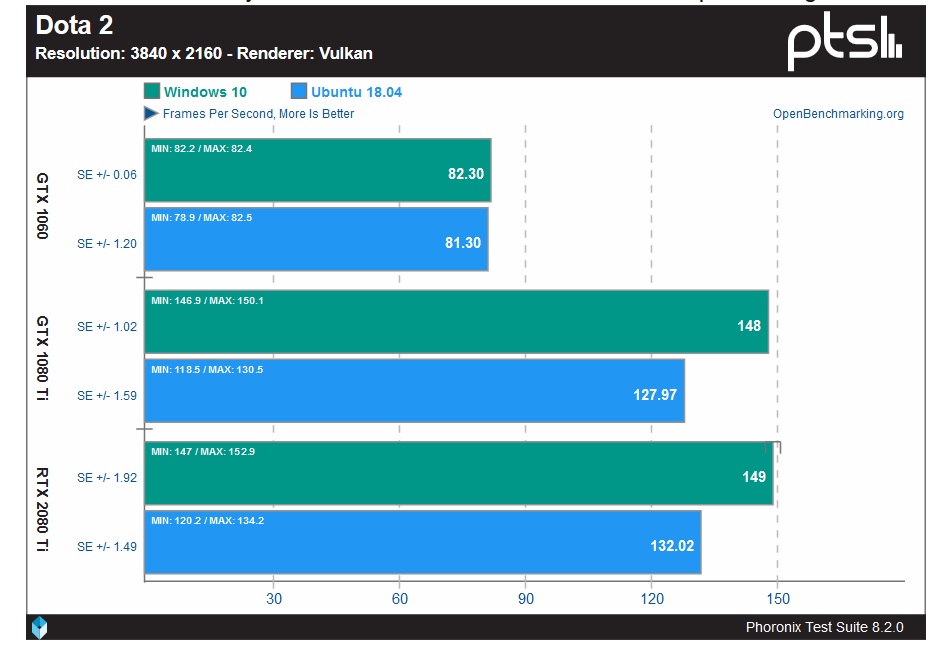948x658 pixels.
Task: Click the triangle icon beside Frames Per Second
Action: [x=151, y=114]
